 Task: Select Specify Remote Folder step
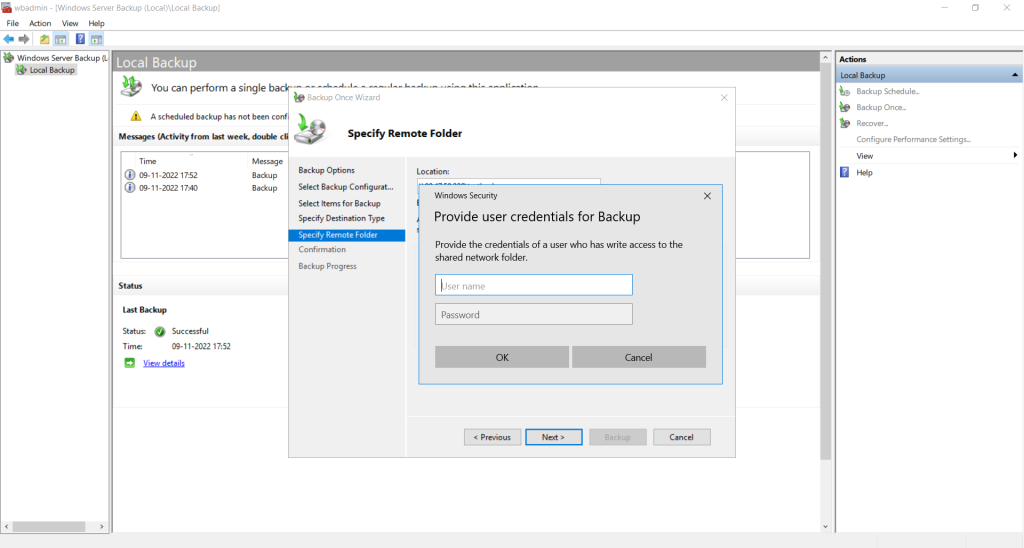tap(347, 235)
